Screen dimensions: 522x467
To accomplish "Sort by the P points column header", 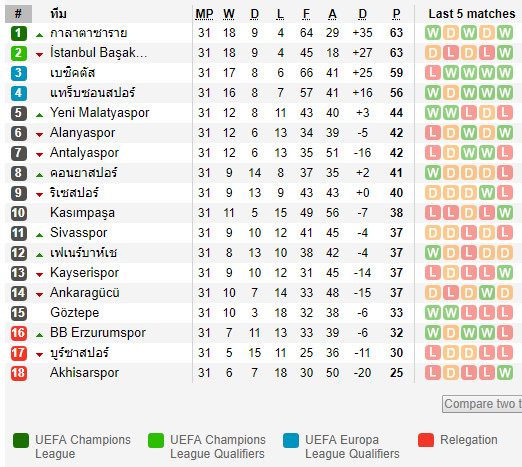I will pyautogui.click(x=396, y=14).
